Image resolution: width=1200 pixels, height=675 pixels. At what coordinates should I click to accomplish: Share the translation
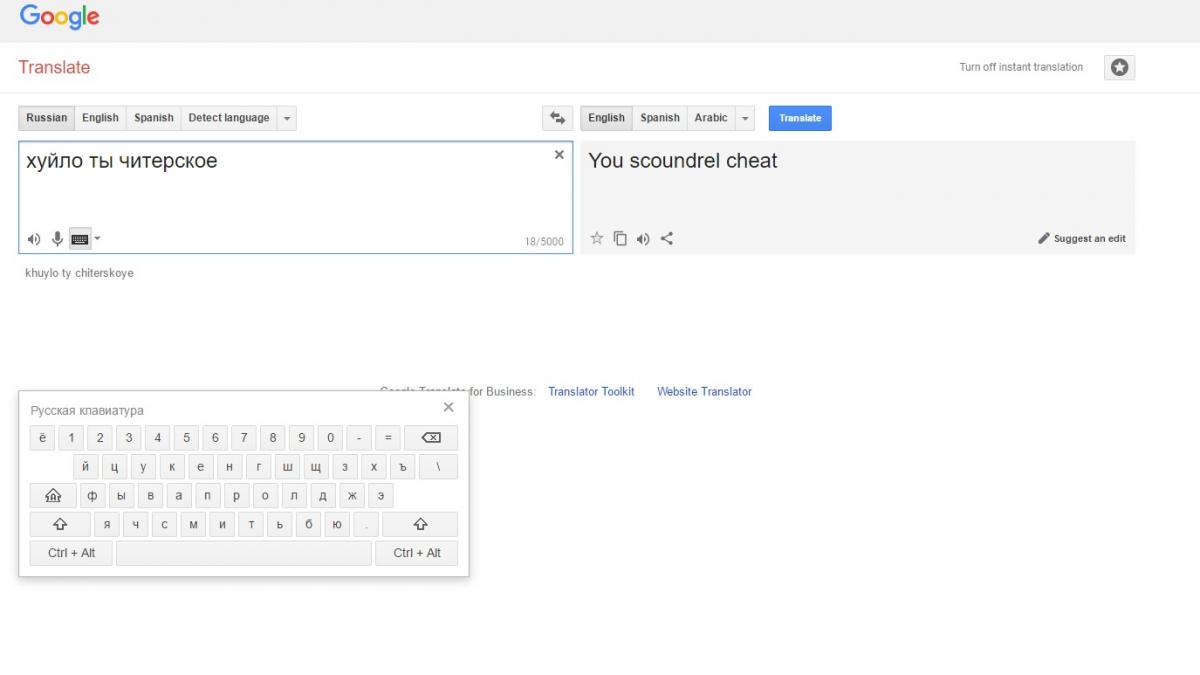(667, 238)
